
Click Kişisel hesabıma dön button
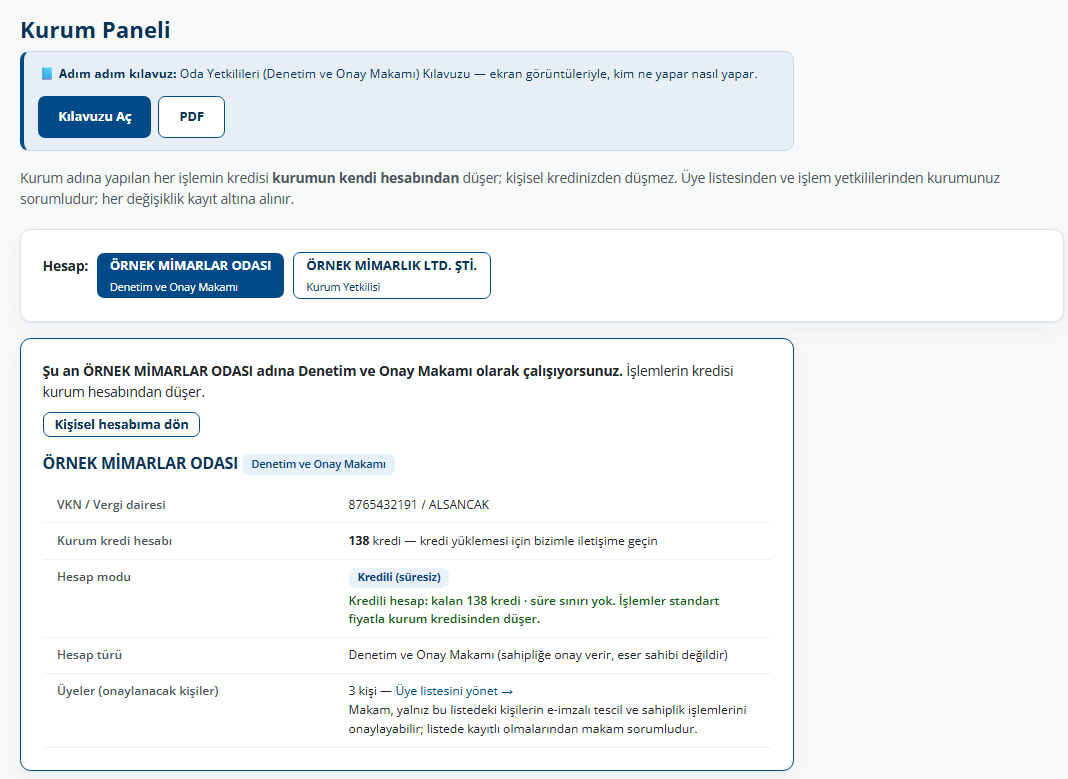pyautogui.click(x=121, y=424)
